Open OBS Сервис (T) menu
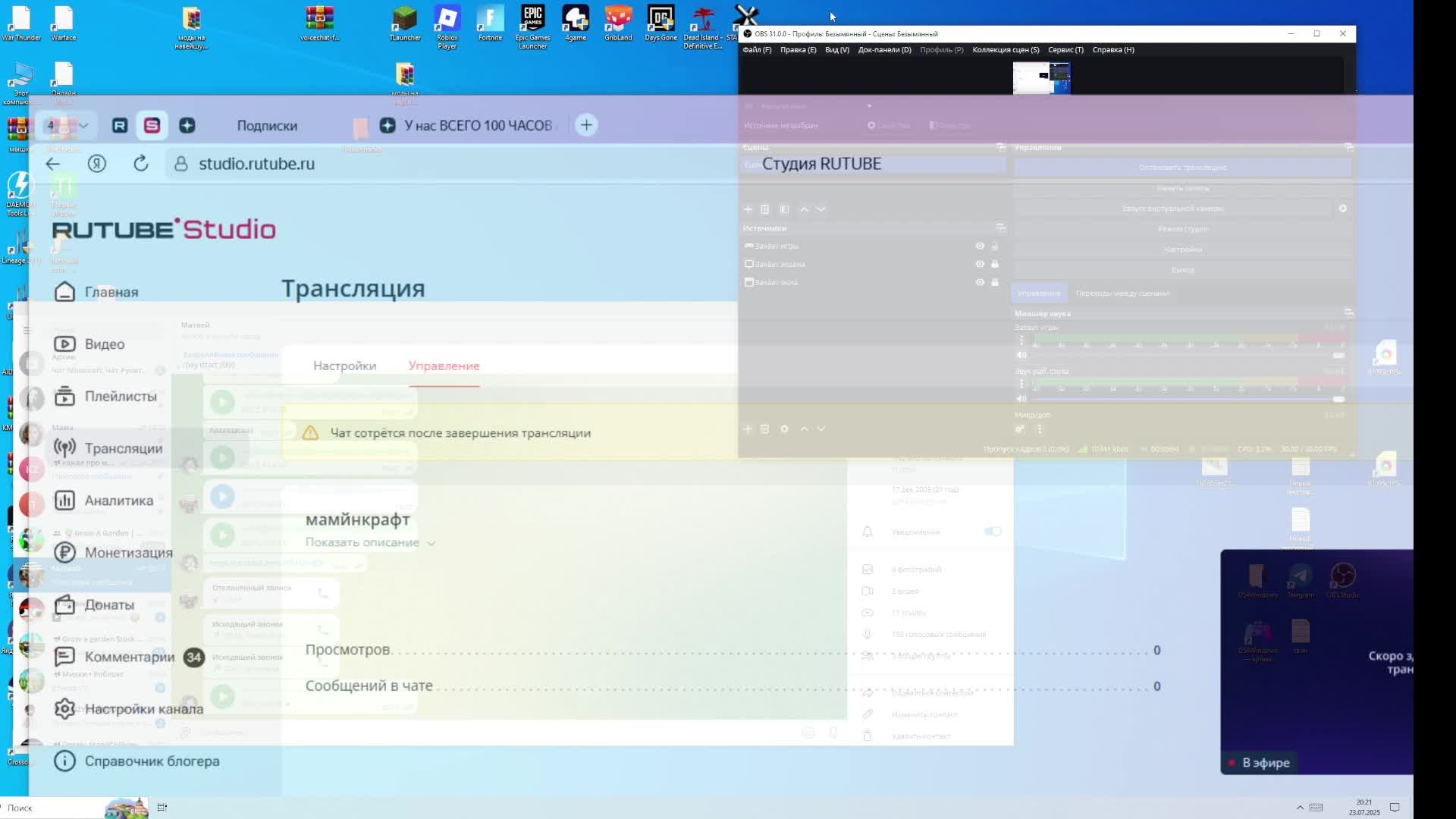The height and width of the screenshot is (819, 1456). 1065,50
